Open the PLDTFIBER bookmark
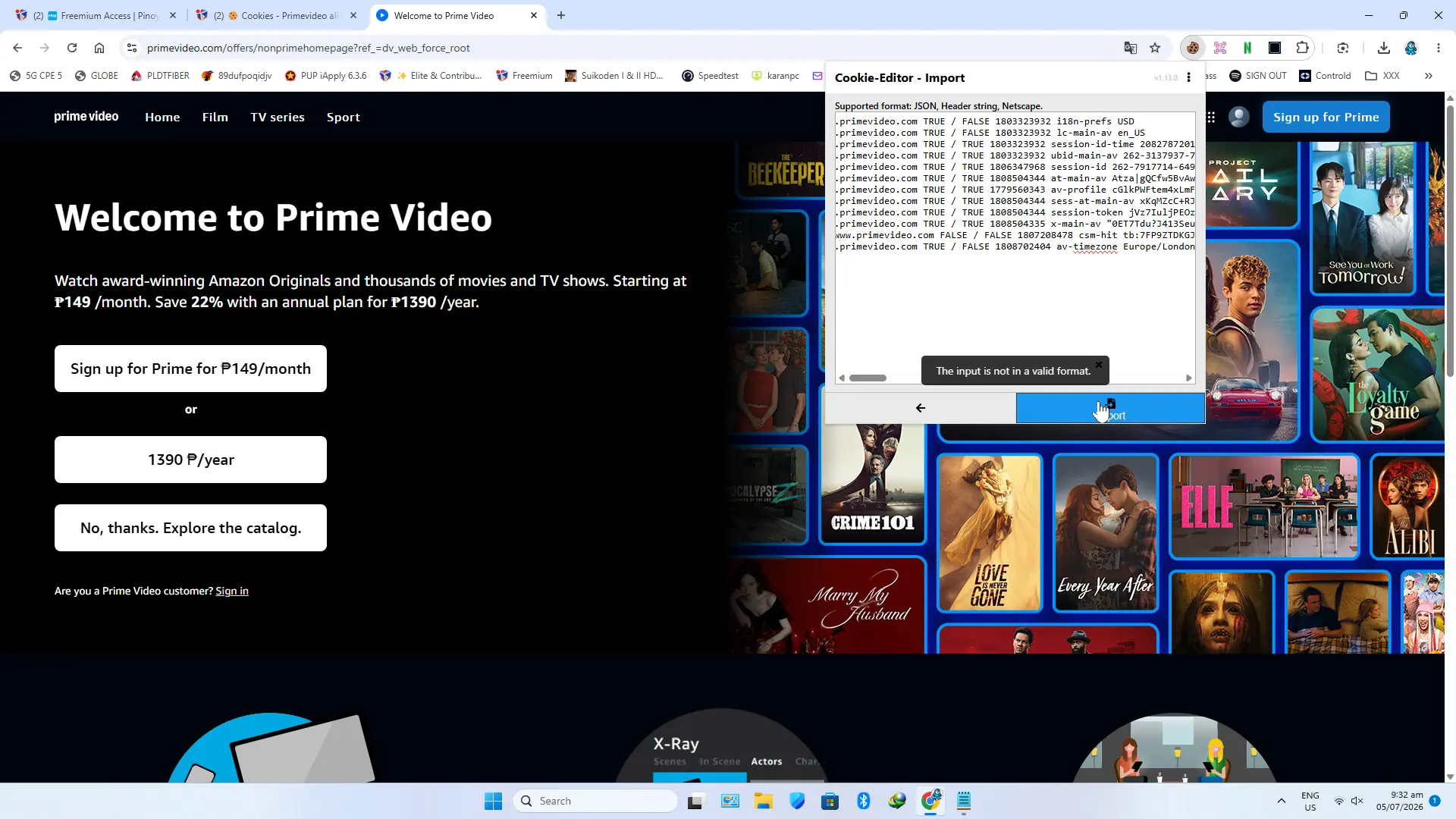1456x819 pixels. (160, 76)
